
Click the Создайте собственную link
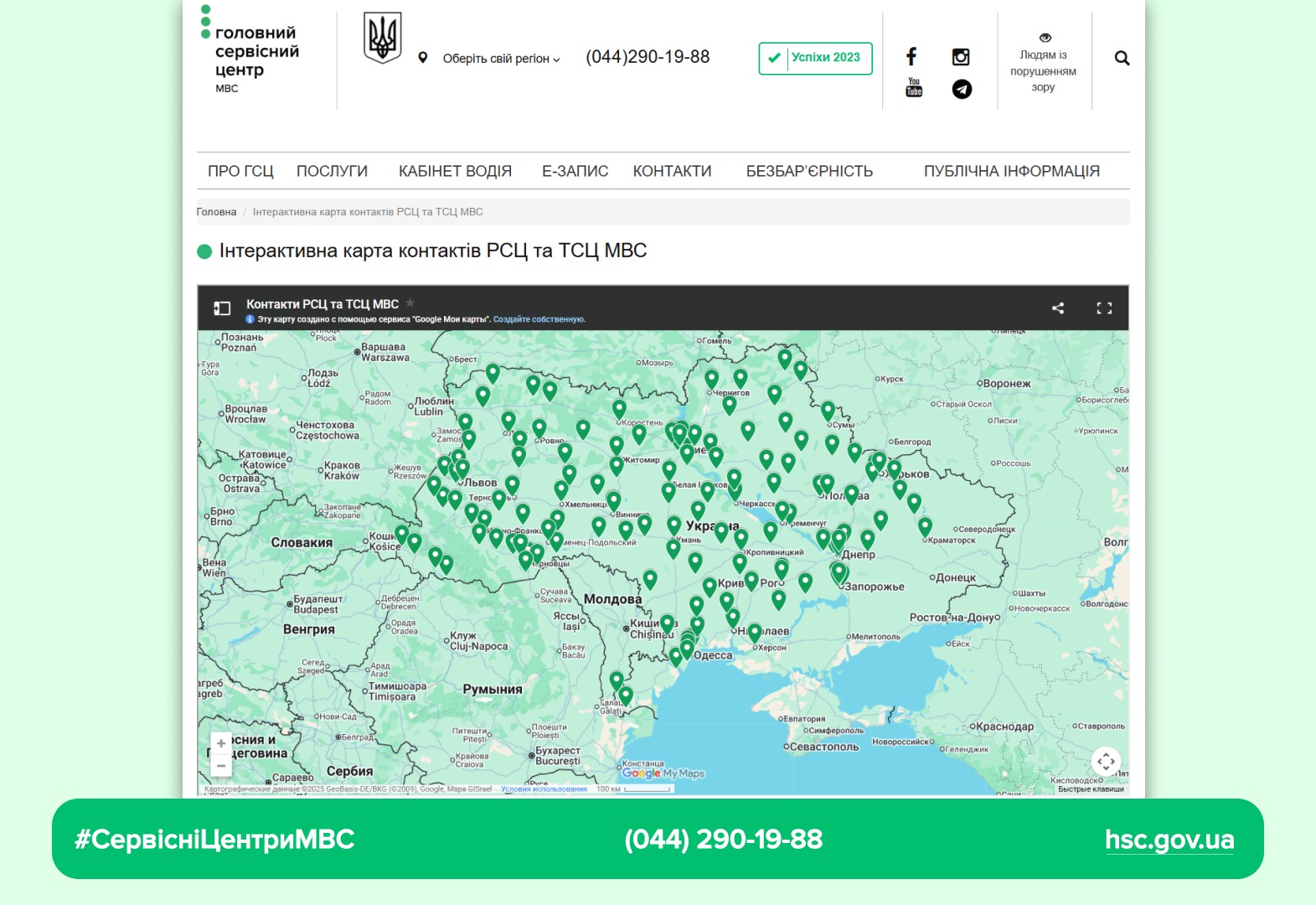[539, 319]
